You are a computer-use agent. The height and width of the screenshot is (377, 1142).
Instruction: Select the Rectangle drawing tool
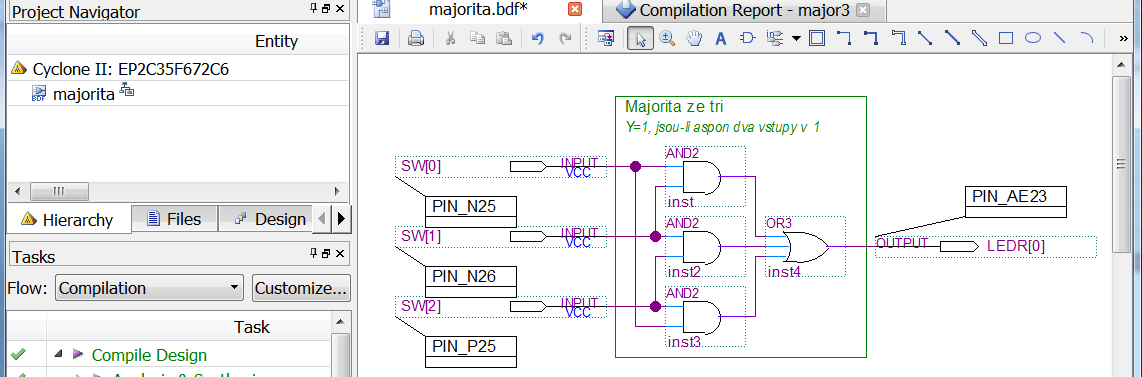(x=1006, y=39)
